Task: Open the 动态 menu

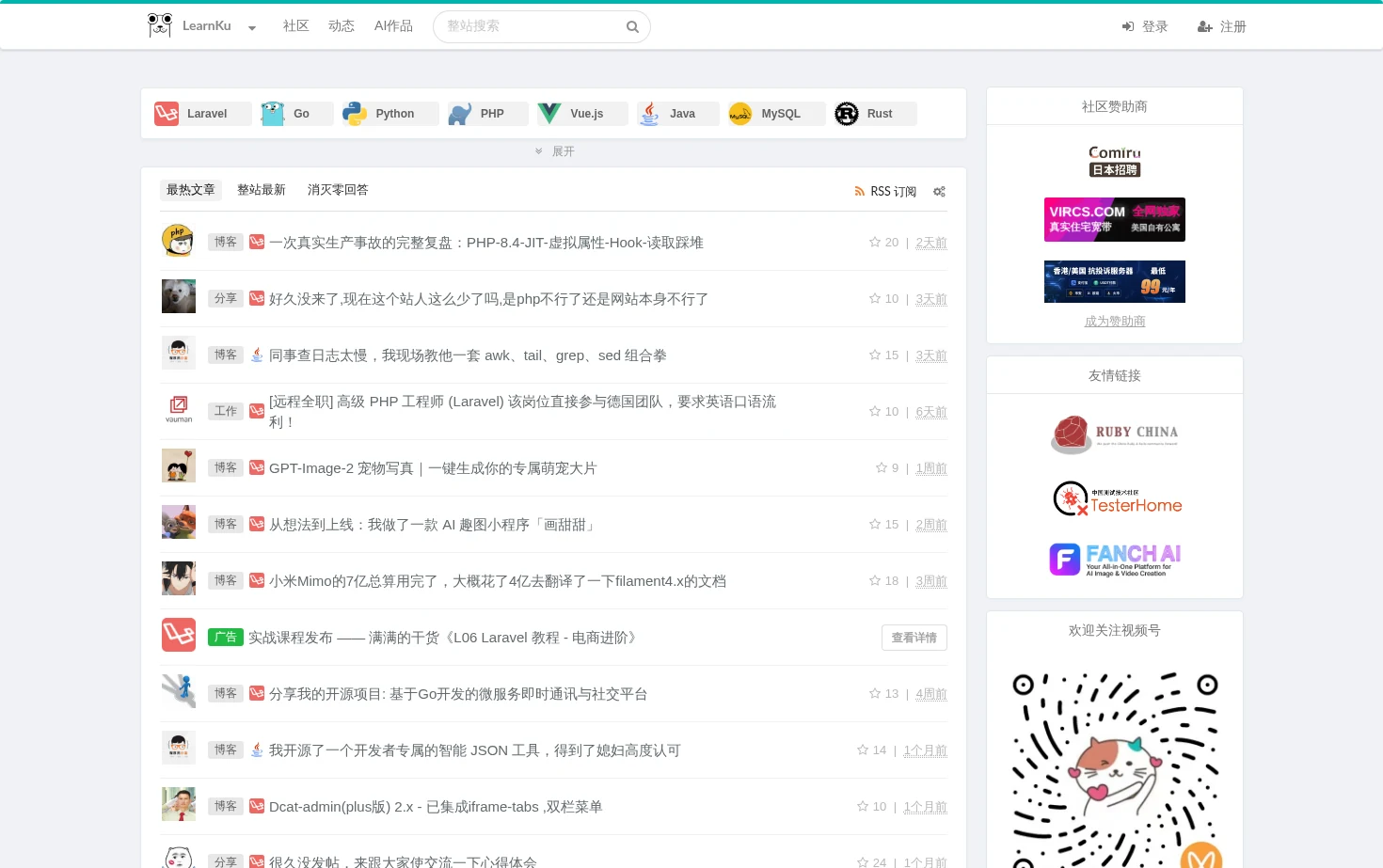Action: [x=341, y=26]
